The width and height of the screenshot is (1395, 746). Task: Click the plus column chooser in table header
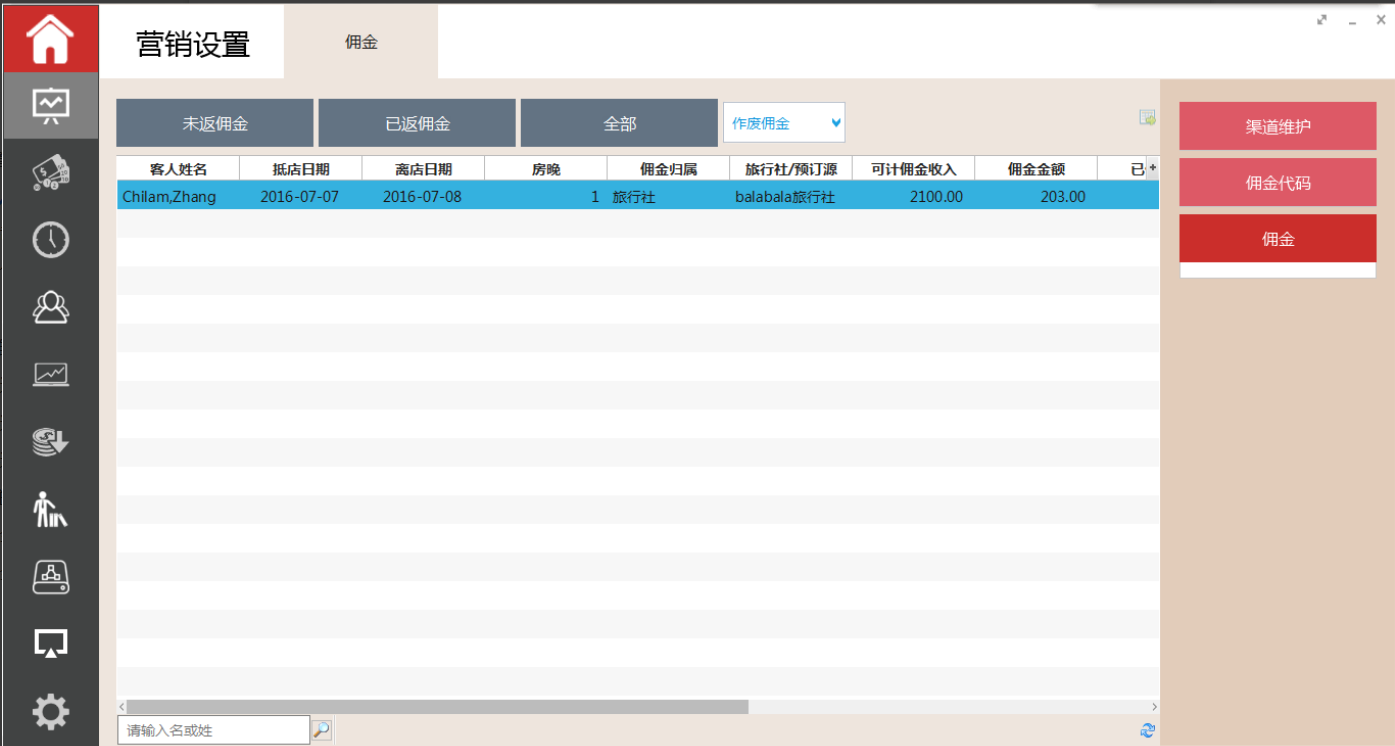pos(1152,168)
